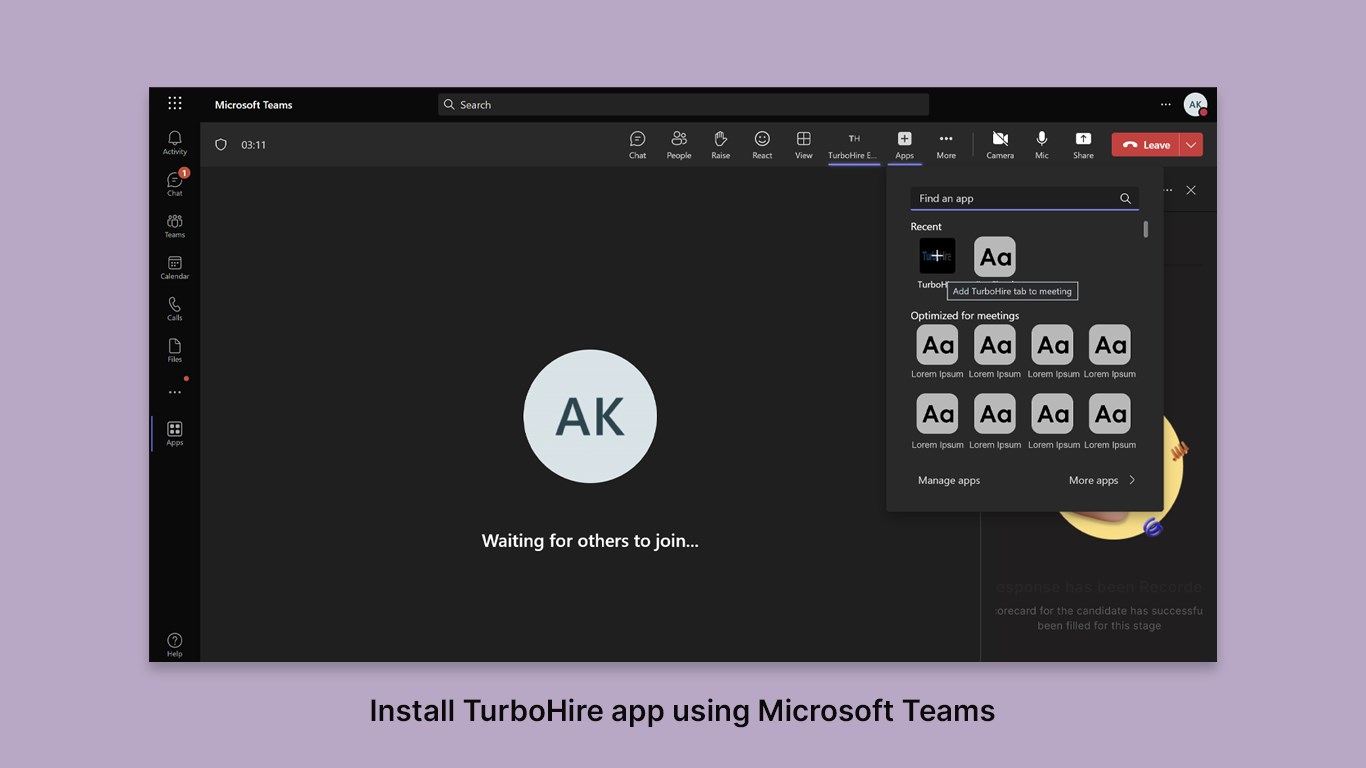
Task: Open Help at sidebar bottom
Action: pyautogui.click(x=175, y=645)
